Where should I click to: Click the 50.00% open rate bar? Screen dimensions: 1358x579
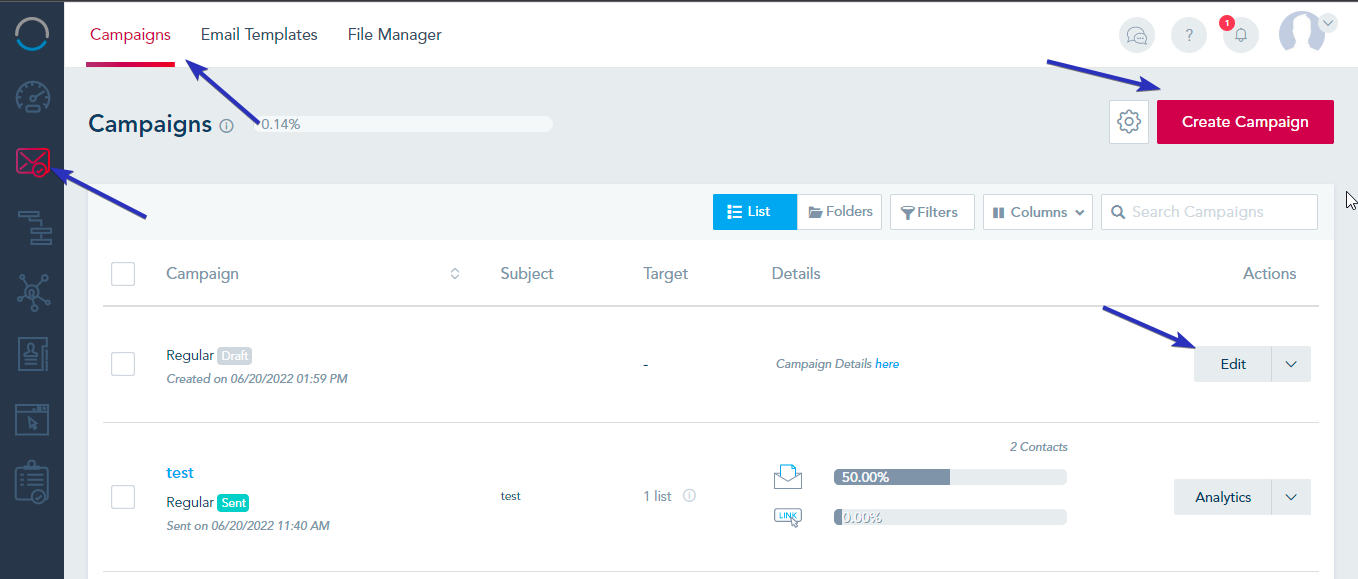pos(950,477)
